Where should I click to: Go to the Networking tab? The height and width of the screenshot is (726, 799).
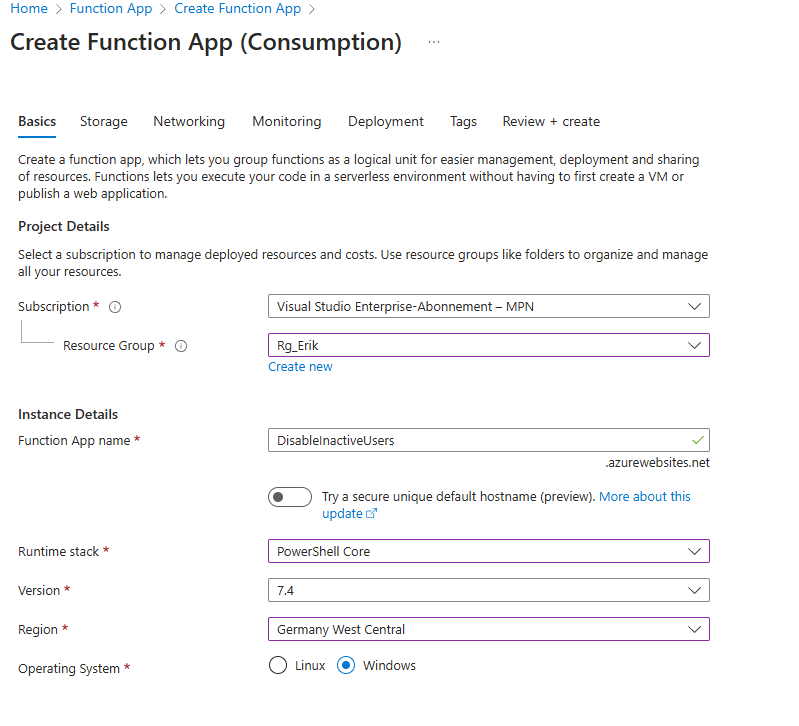pyautogui.click(x=189, y=122)
